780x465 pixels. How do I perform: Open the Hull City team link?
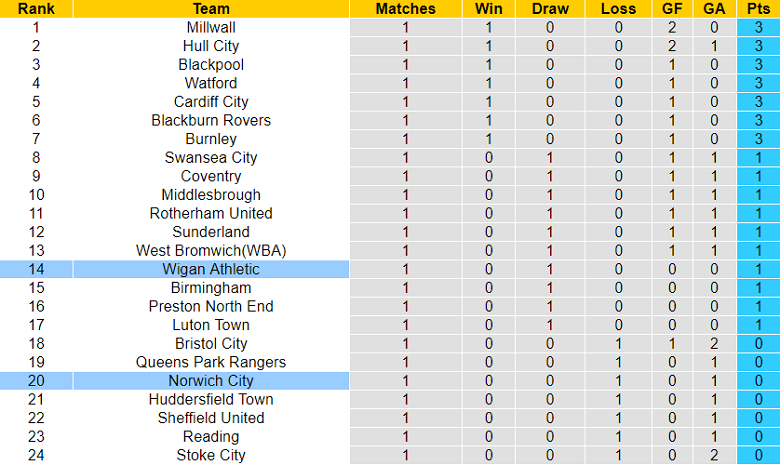tap(211, 46)
